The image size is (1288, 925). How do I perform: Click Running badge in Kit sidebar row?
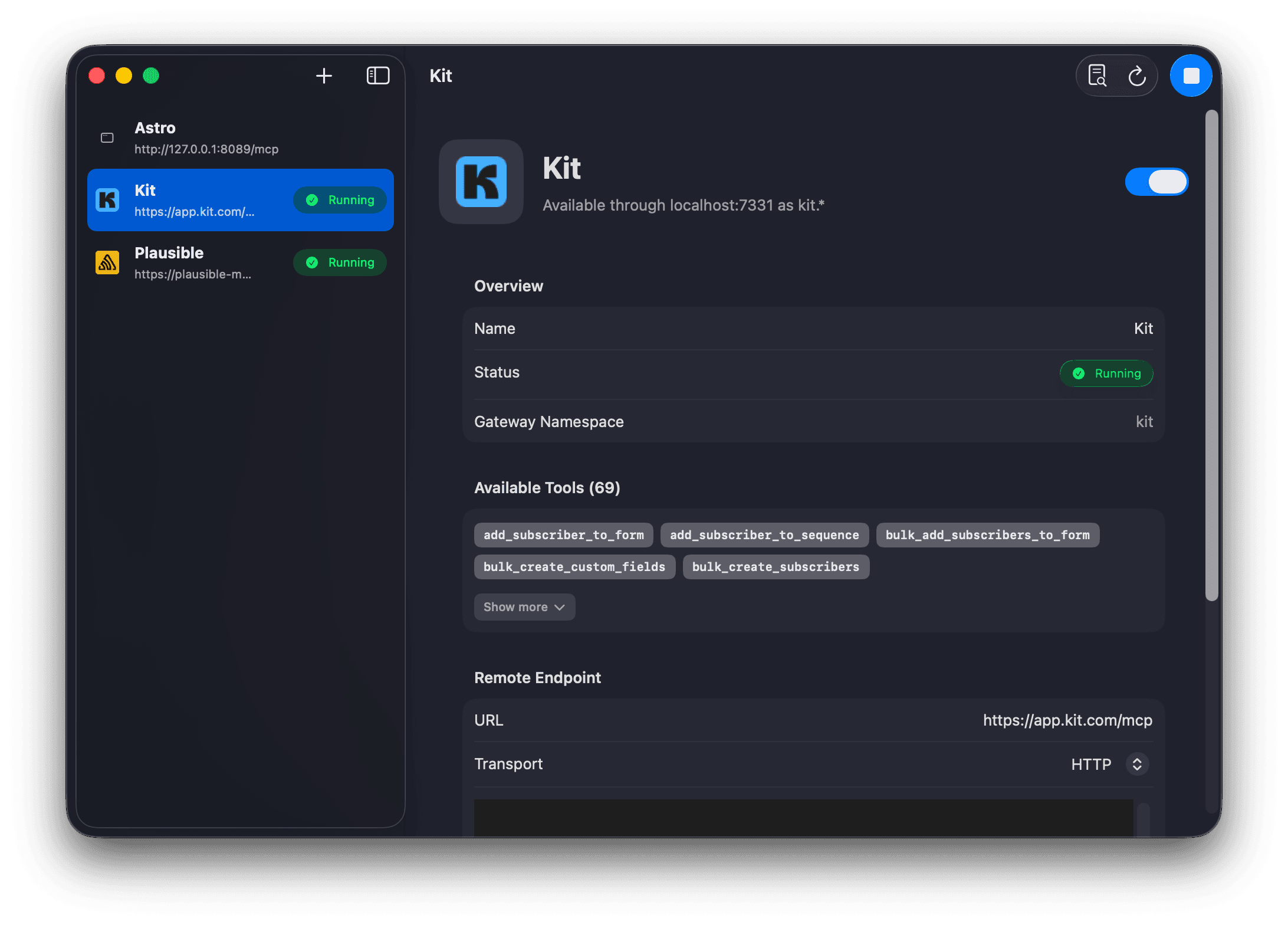point(340,200)
